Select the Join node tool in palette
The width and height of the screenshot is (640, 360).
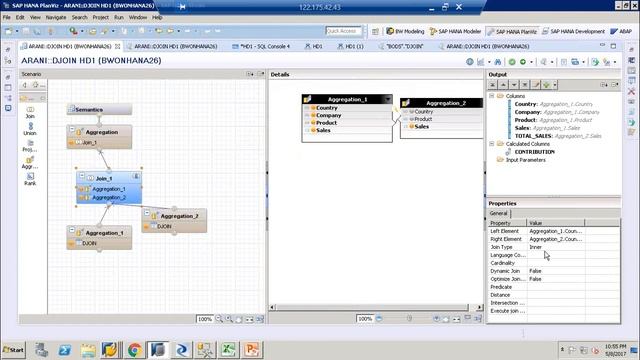pos(30,112)
